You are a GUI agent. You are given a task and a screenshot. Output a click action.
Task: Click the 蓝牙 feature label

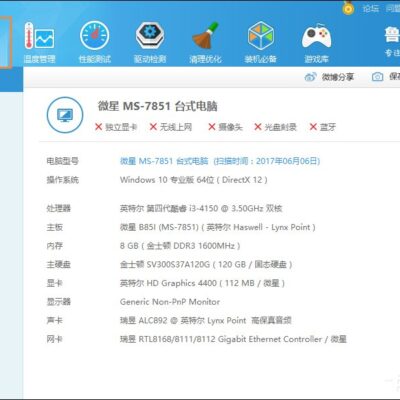point(328,127)
